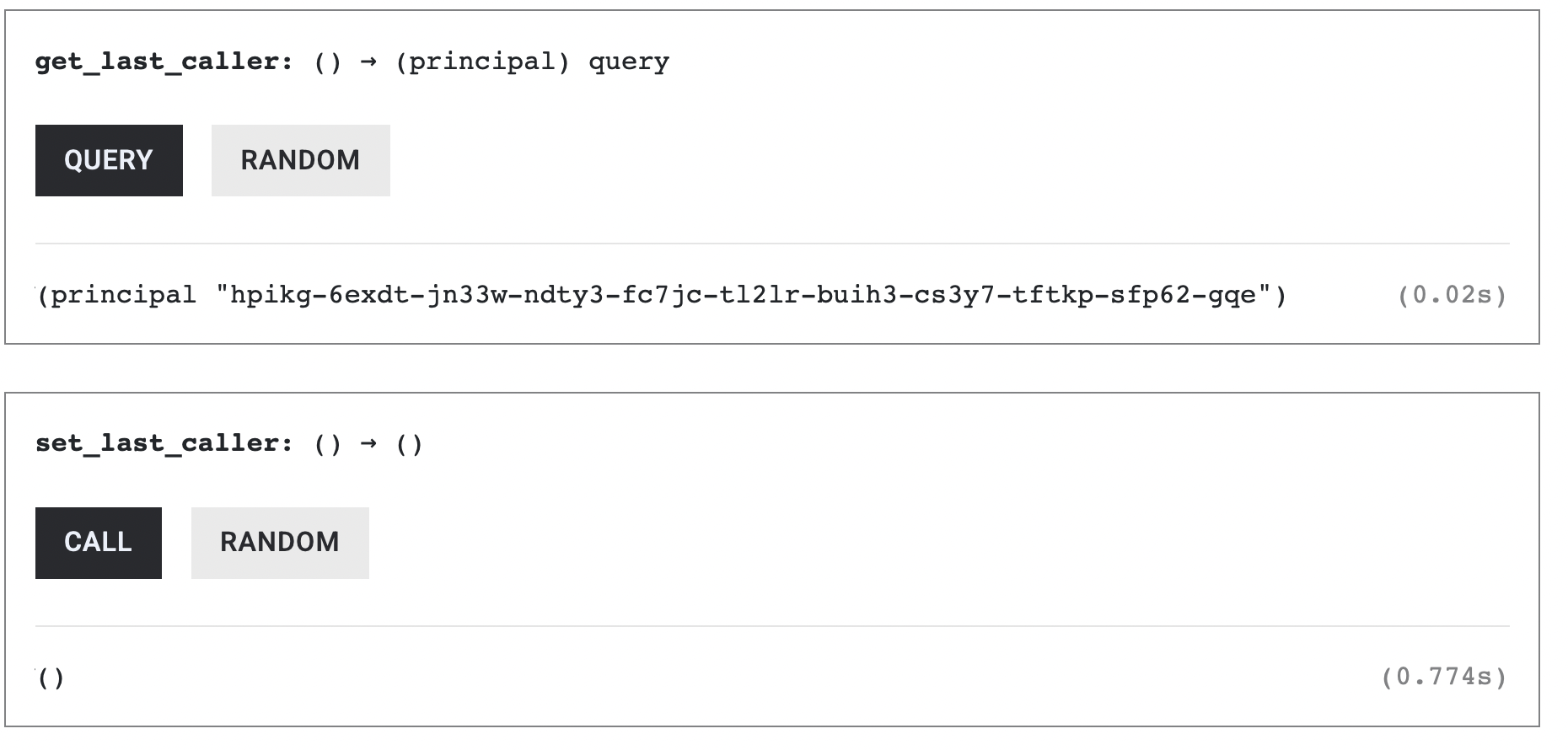This screenshot has width=1568, height=750.
Task: Click RANDOM next to the QUERY button
Action: pos(300,160)
